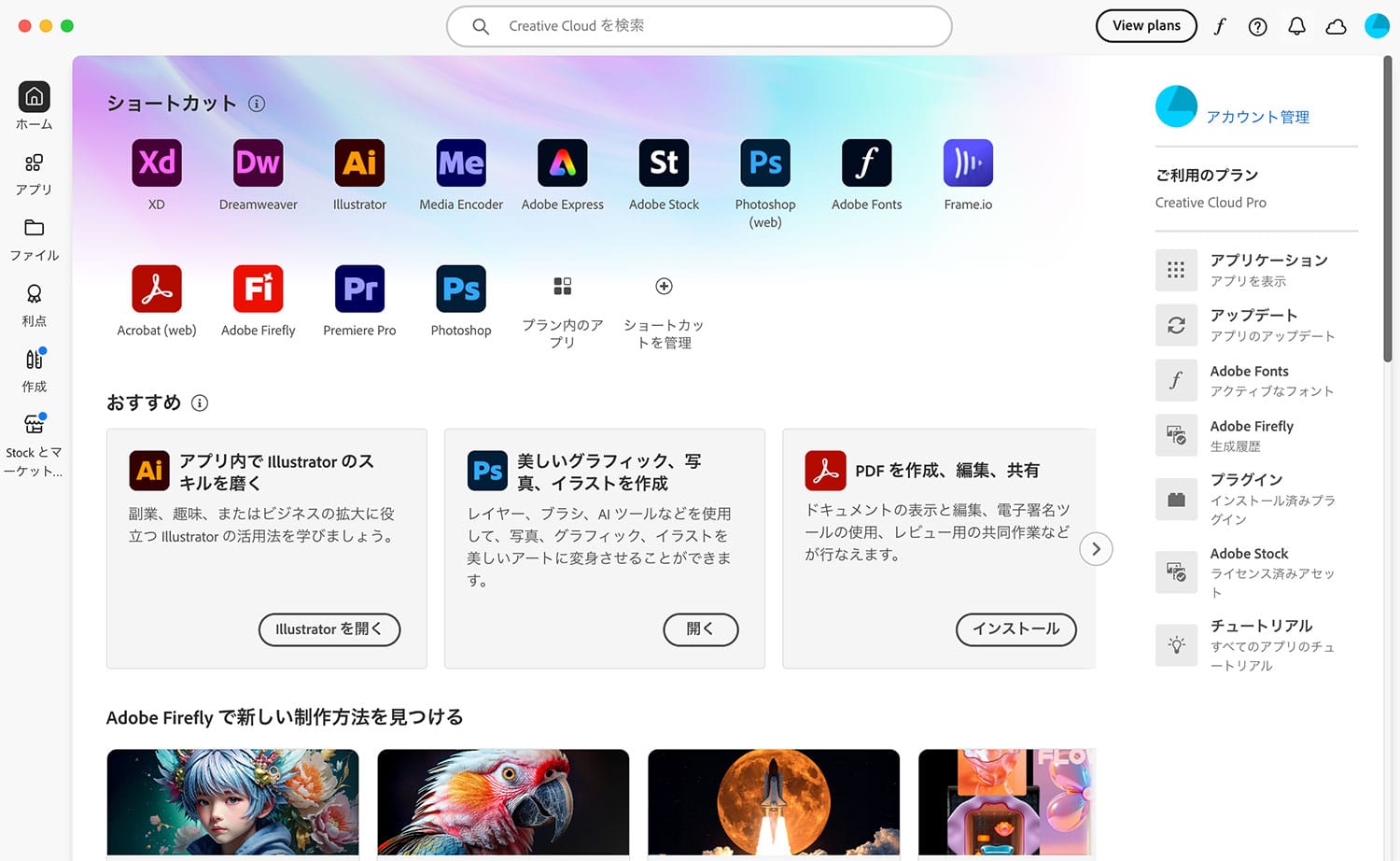Open Photoshop from the shortcuts row
This screenshot has width=1400, height=861.
coord(460,289)
